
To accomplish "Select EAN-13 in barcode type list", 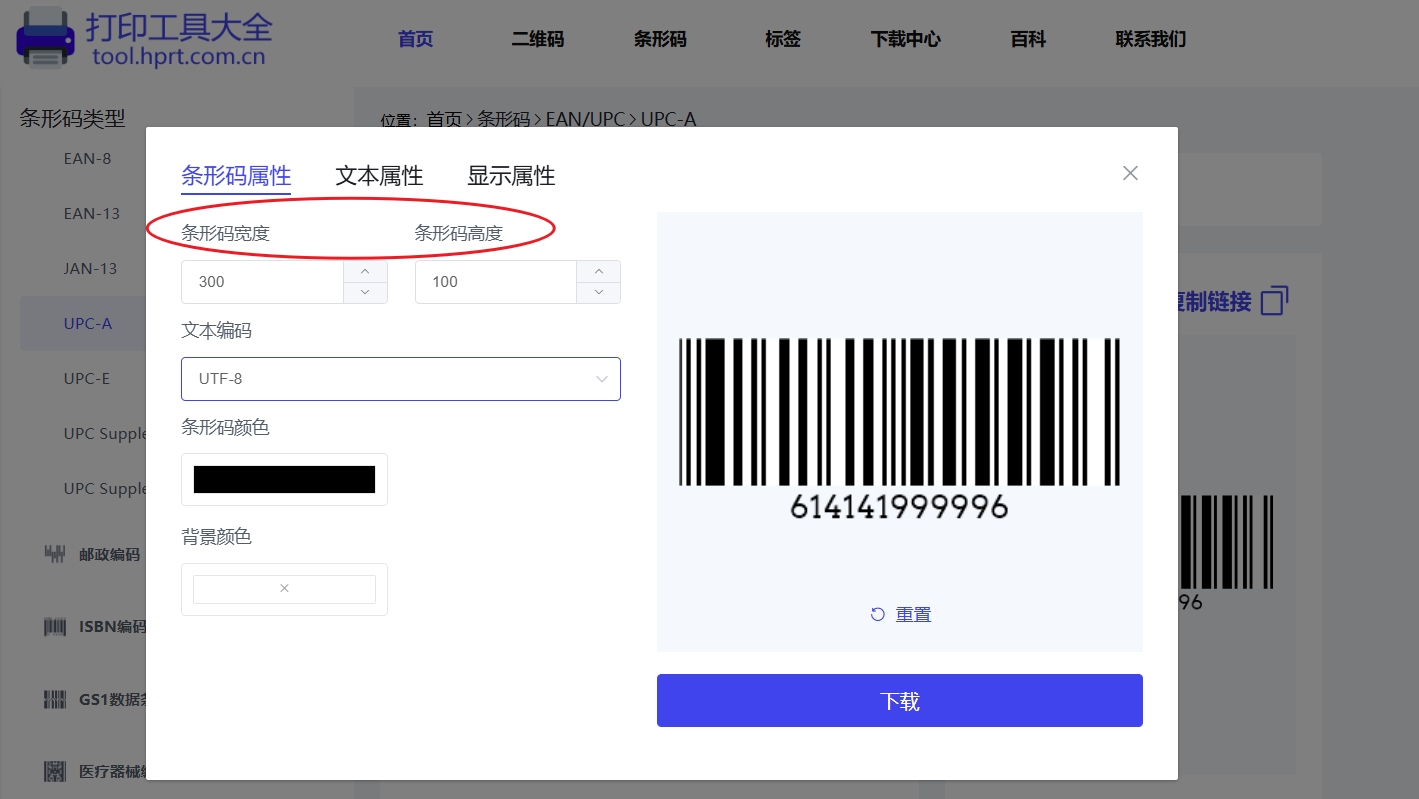I will (92, 213).
